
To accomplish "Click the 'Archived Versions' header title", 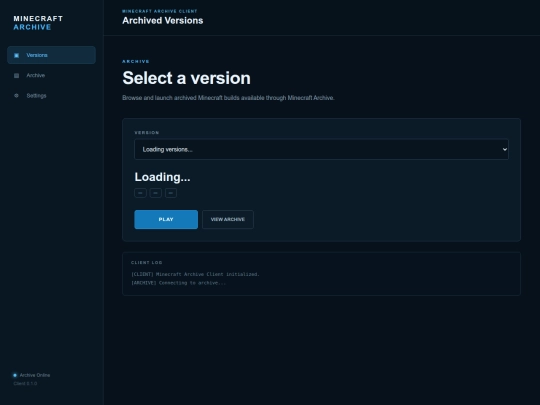I will [163, 21].
